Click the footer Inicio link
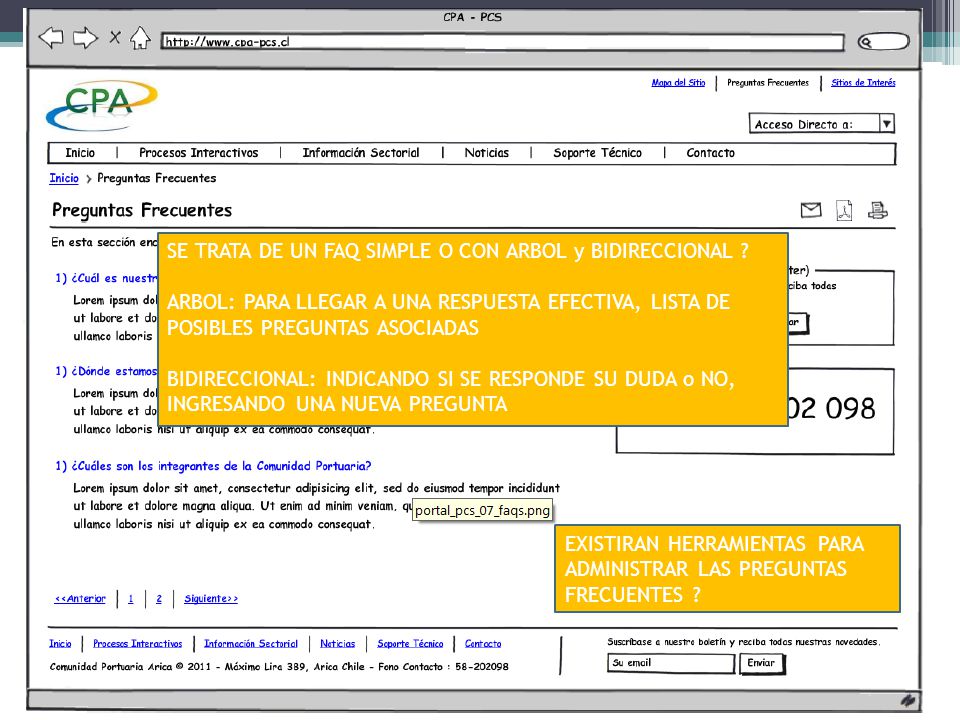 (60, 643)
